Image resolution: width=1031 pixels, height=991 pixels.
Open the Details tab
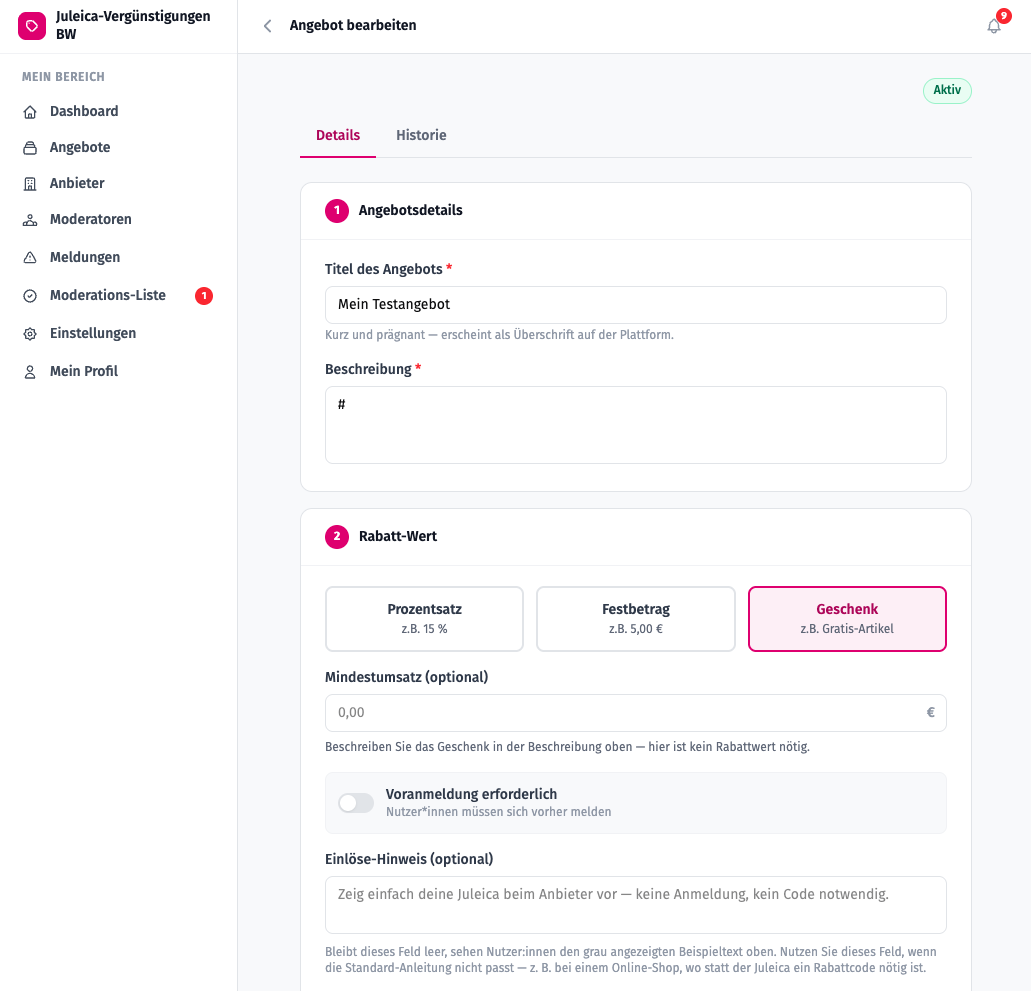[338, 135]
